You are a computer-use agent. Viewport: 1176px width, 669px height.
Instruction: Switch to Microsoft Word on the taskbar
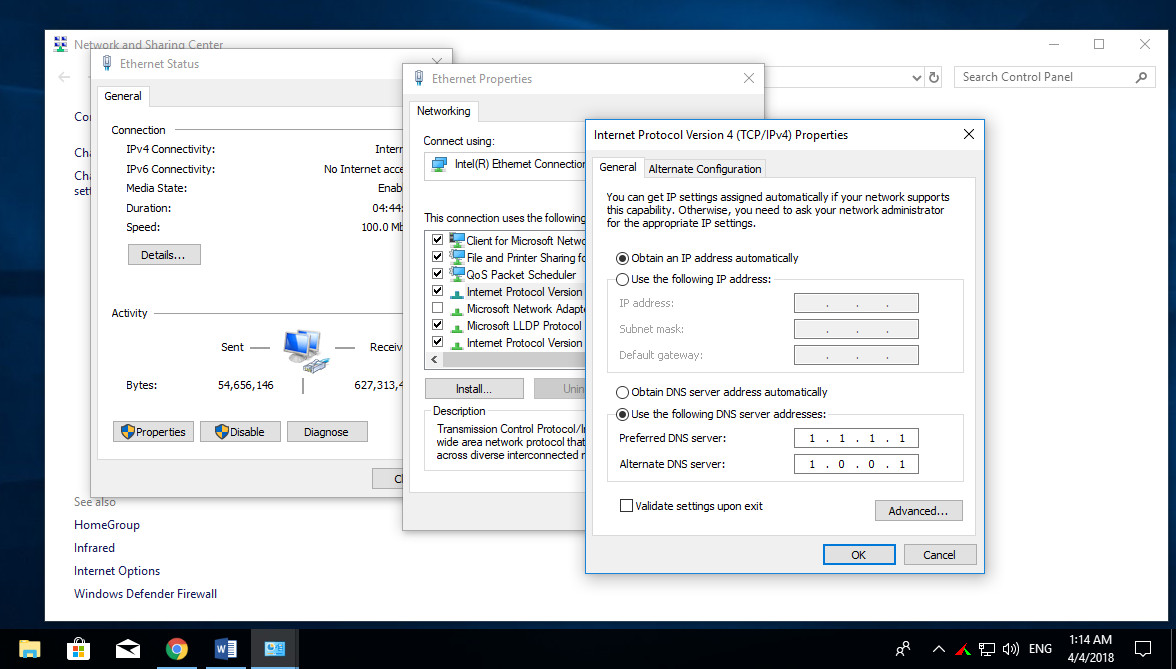pyautogui.click(x=226, y=649)
